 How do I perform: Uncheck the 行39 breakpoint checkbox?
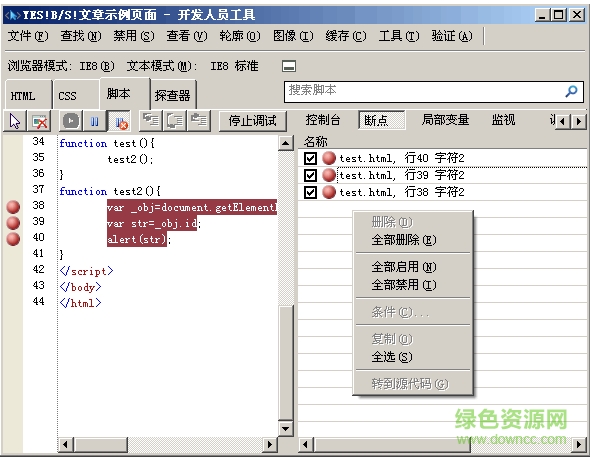point(310,175)
